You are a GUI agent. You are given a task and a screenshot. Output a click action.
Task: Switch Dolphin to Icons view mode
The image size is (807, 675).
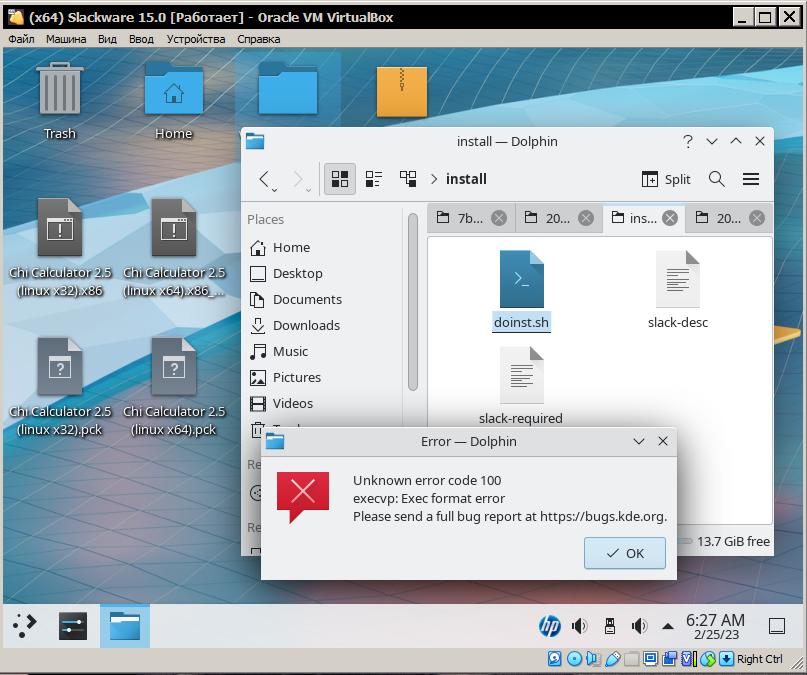(340, 179)
